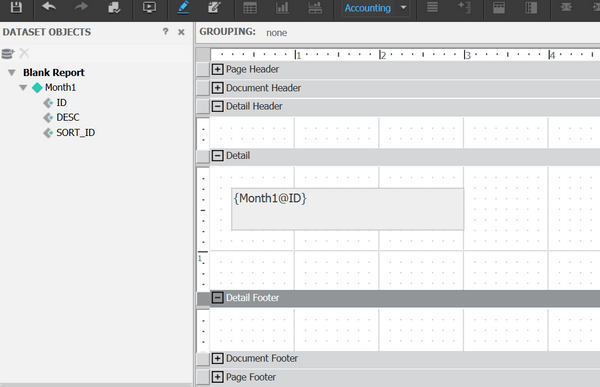Click the Month1 dataset diamond icon
The image size is (600, 387).
coord(37,88)
